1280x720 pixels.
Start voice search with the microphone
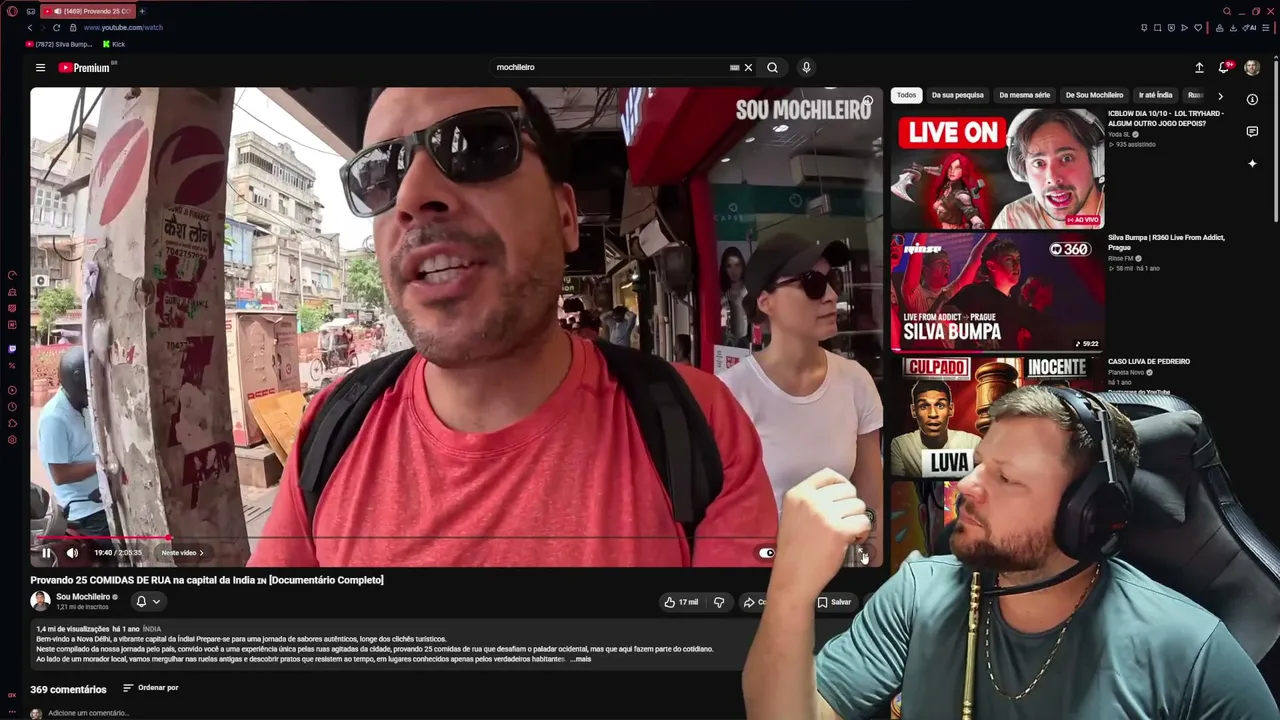(806, 68)
